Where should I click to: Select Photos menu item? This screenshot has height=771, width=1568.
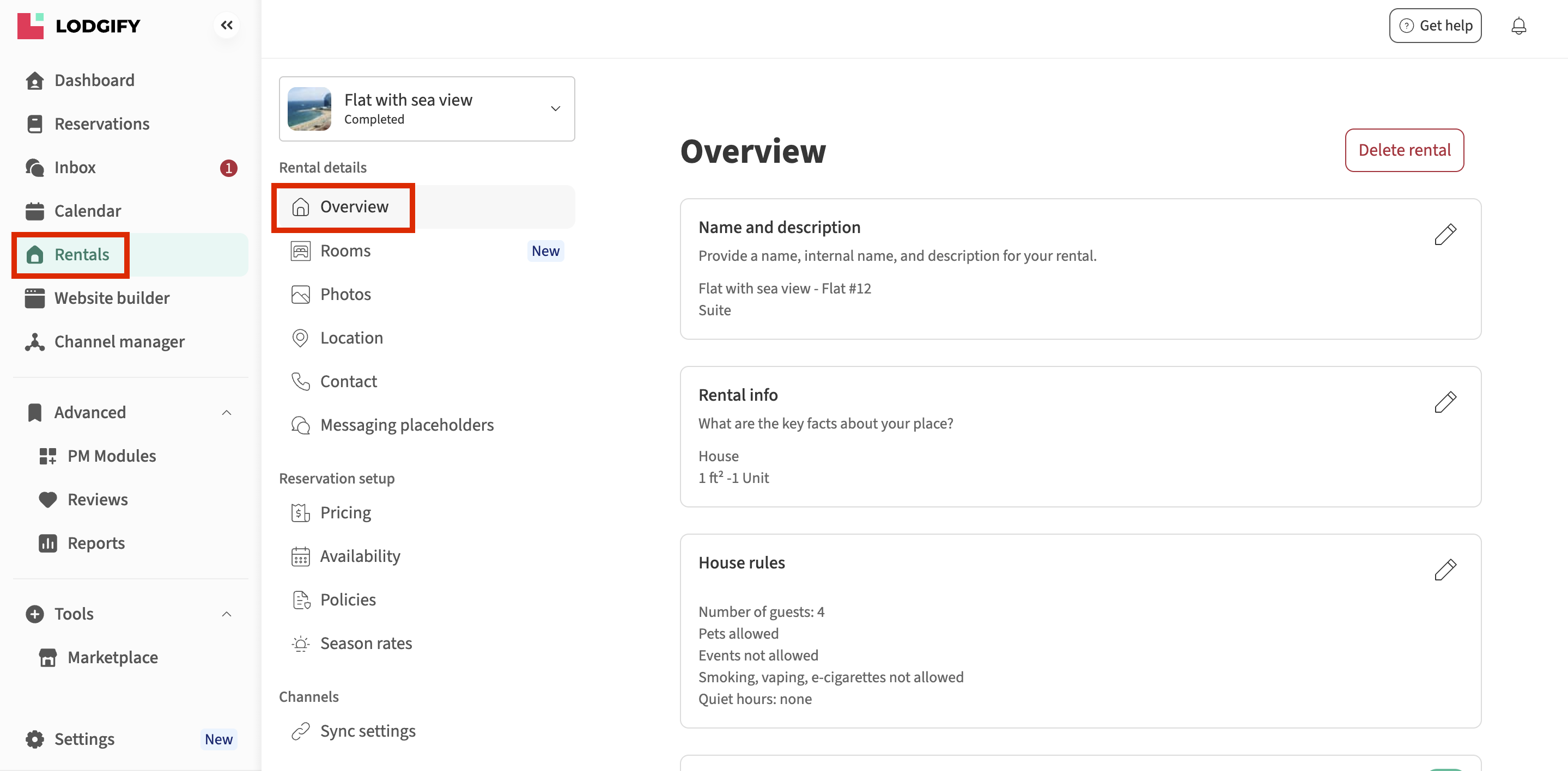tap(345, 294)
